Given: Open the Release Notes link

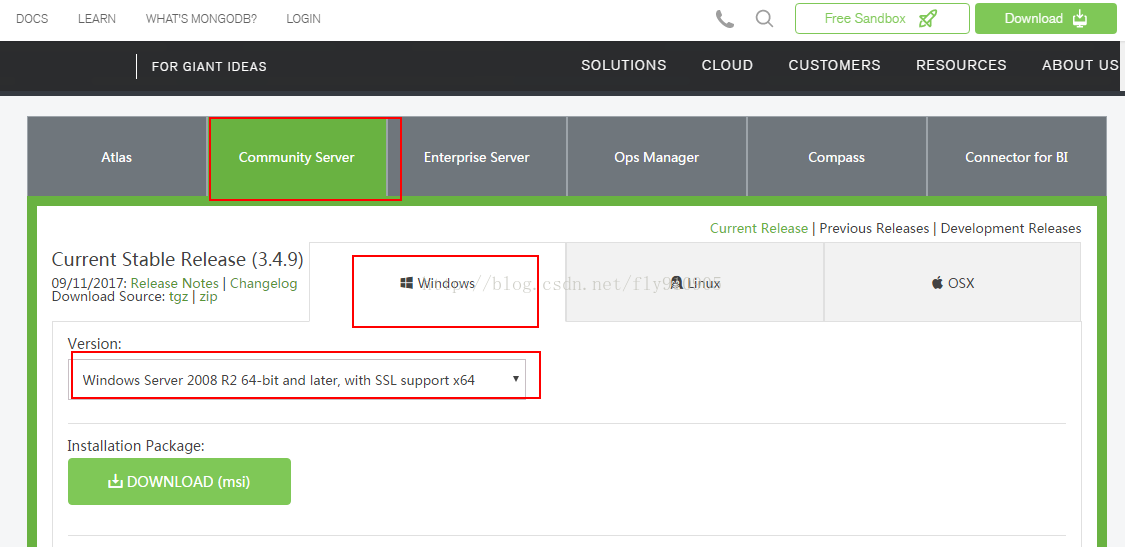Looking at the screenshot, I should pos(174,284).
